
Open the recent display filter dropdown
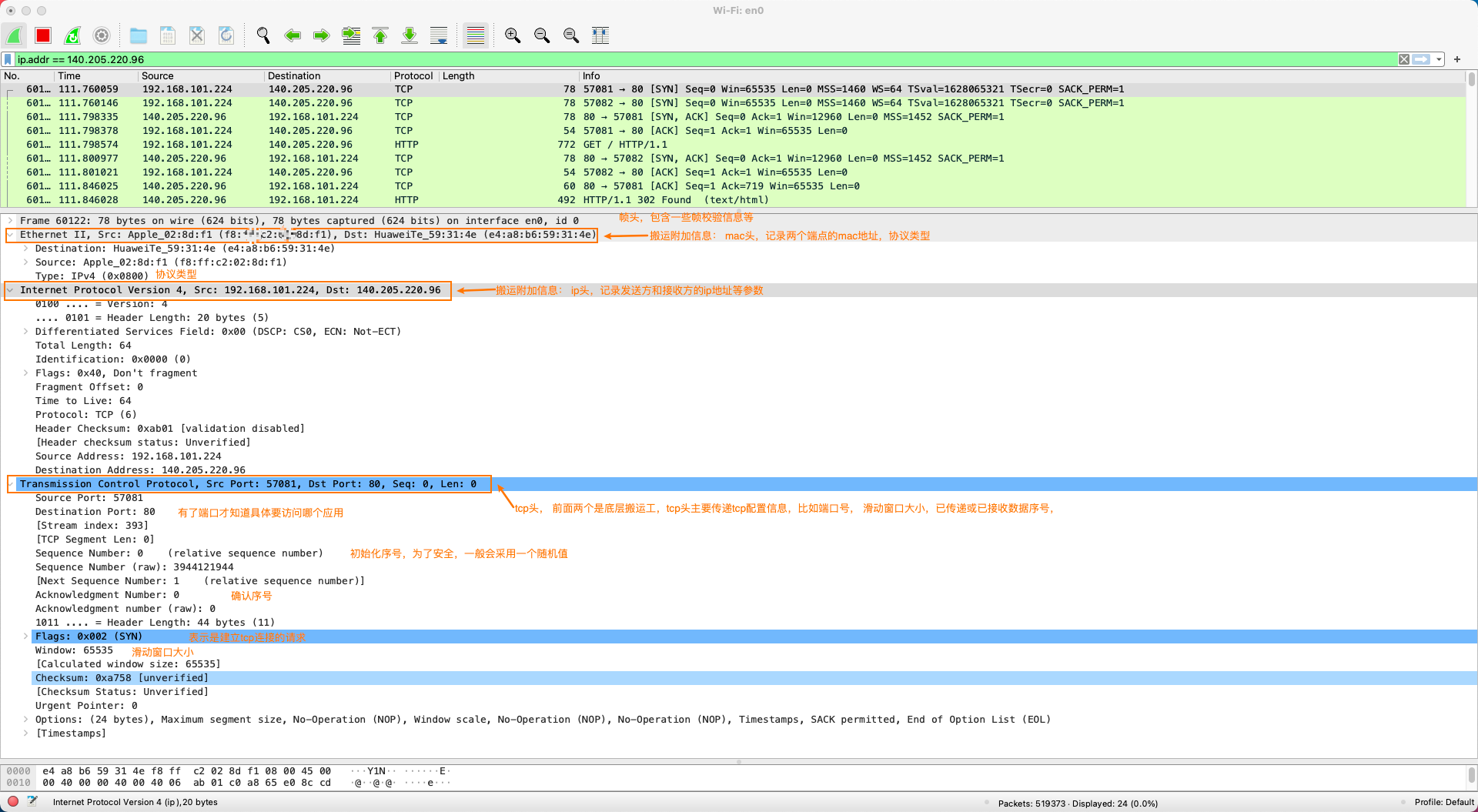[x=1439, y=59]
